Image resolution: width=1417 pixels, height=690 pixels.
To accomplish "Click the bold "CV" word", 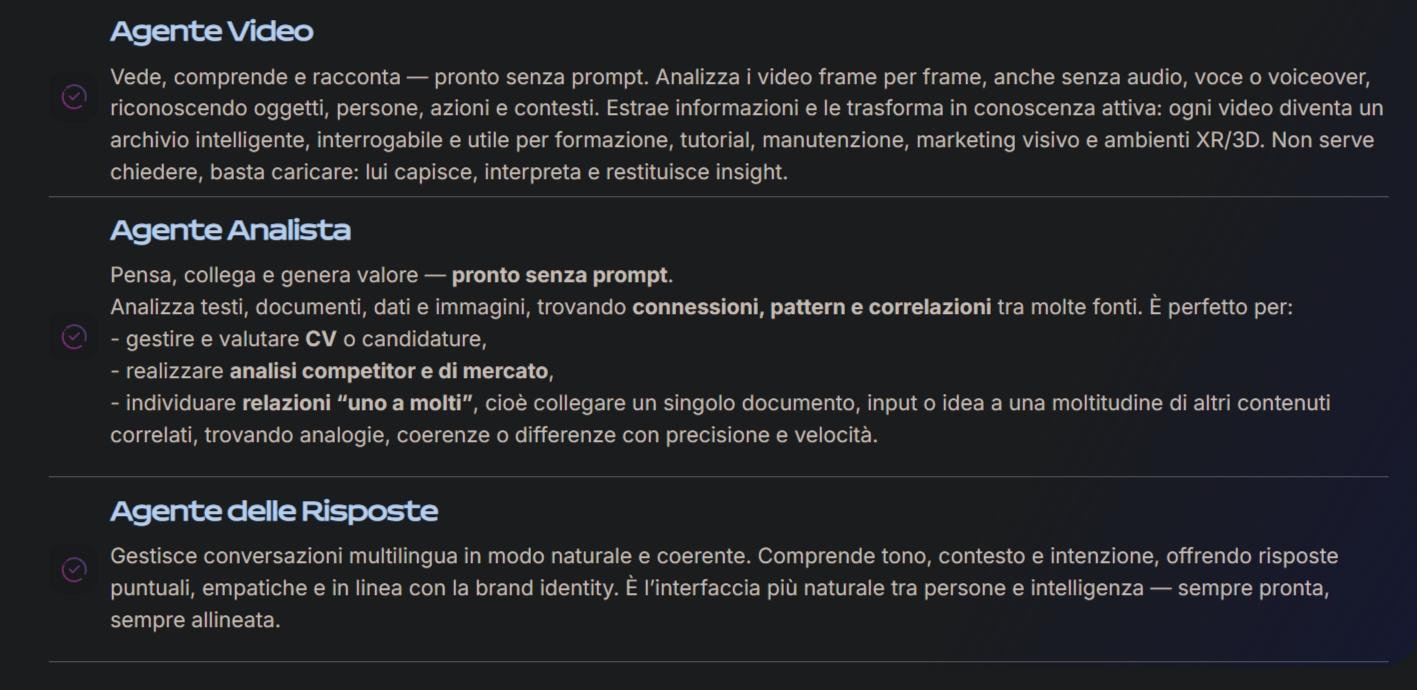I will [x=321, y=339].
